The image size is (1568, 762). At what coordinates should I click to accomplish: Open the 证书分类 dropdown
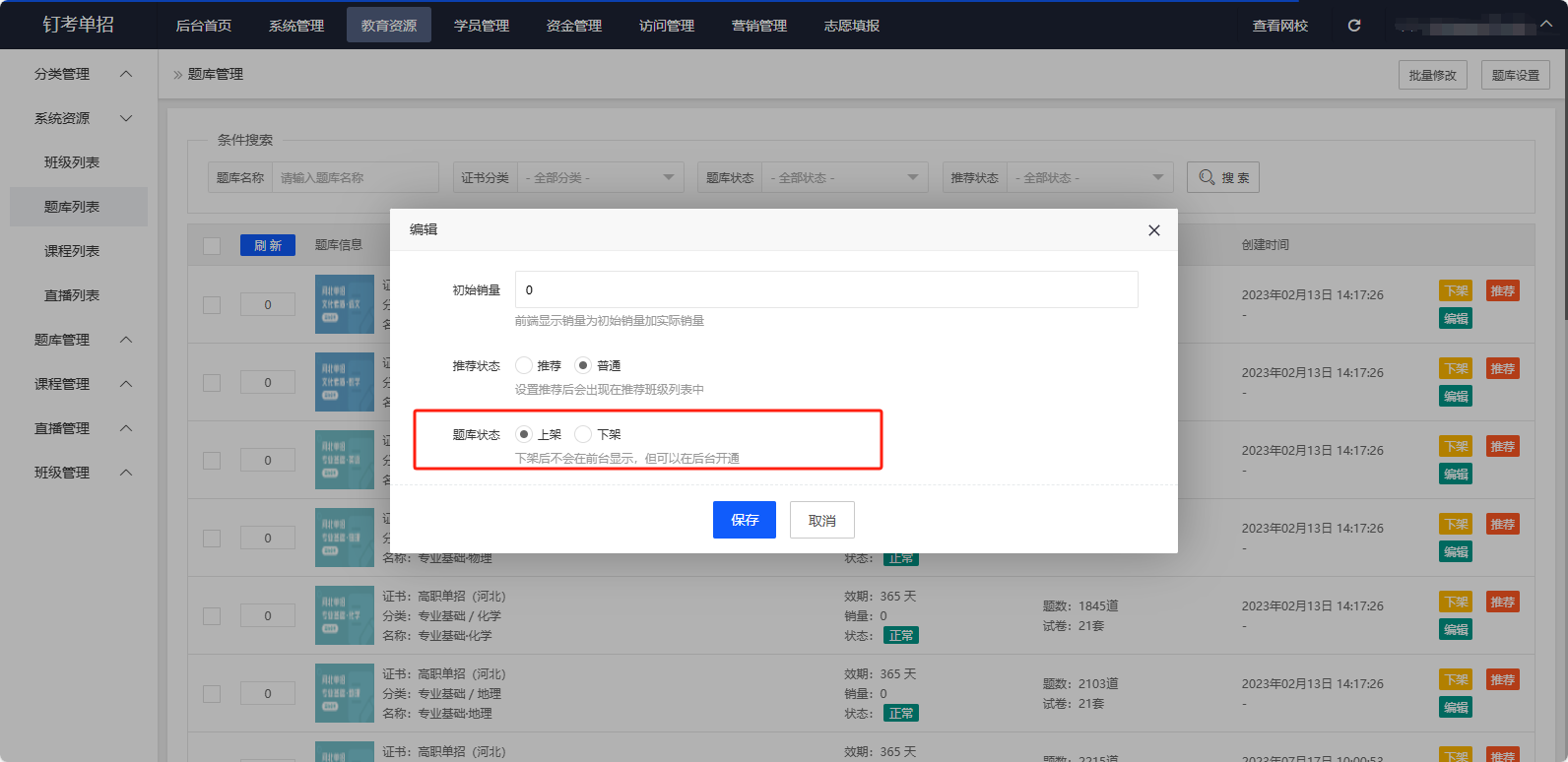(x=600, y=177)
